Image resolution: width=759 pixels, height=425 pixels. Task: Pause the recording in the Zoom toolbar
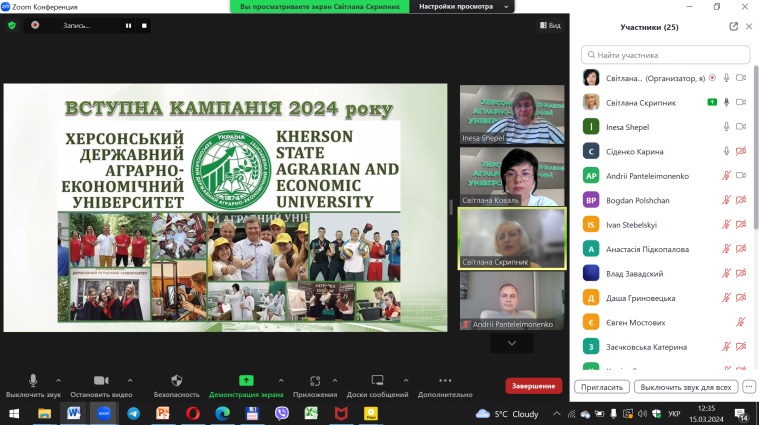[128, 26]
